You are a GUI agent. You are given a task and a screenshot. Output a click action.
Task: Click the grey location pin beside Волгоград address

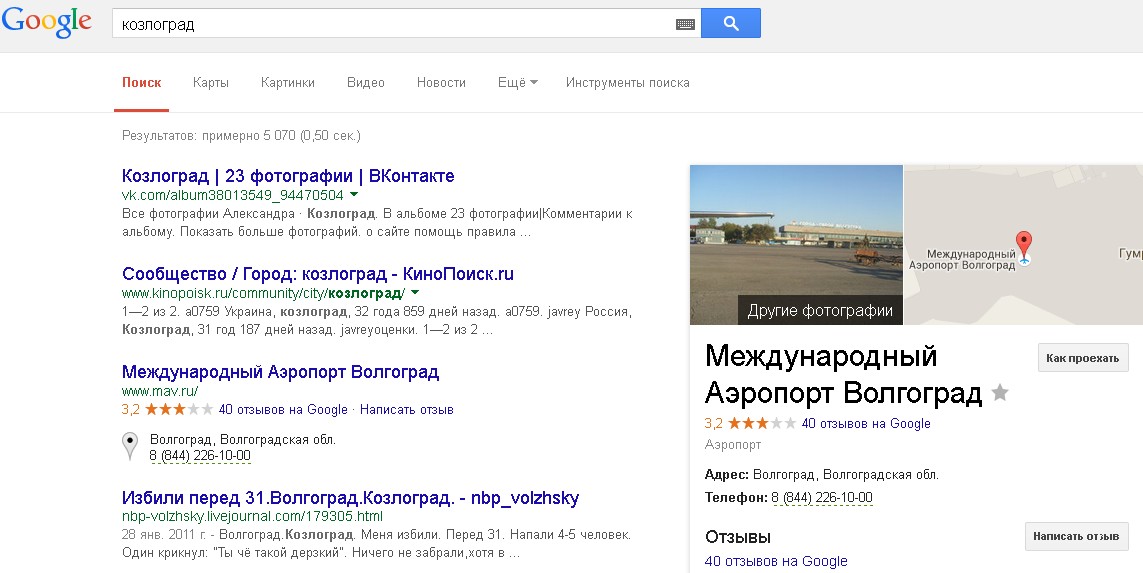[130, 445]
